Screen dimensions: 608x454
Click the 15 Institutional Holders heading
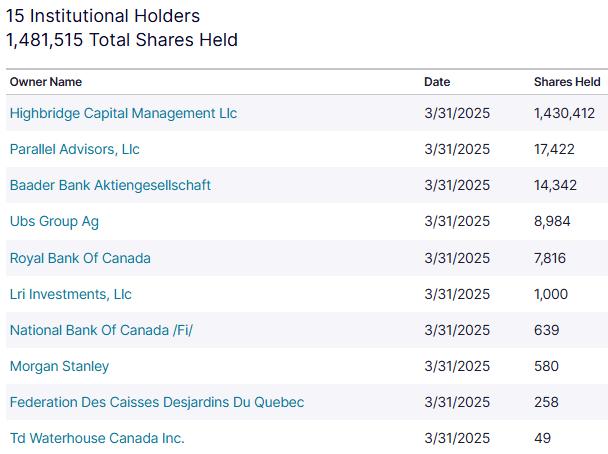click(103, 16)
